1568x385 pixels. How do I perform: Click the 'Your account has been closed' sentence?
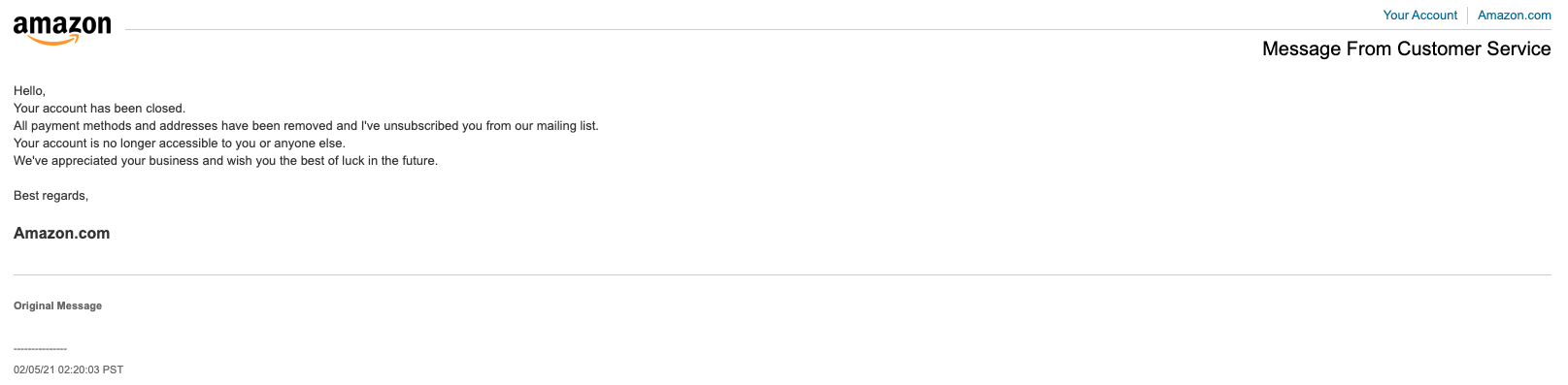(x=99, y=109)
